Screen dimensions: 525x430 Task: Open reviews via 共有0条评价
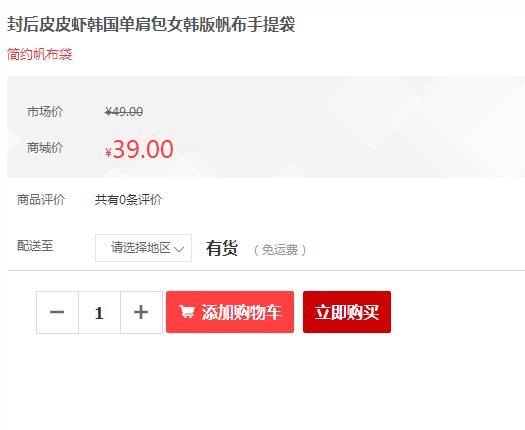pyautogui.click(x=129, y=200)
